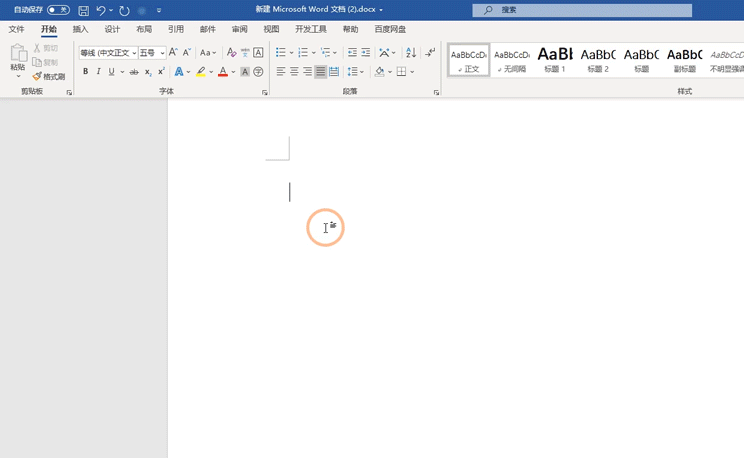Click the Decrease Font Size icon
This screenshot has width=744, height=458.
click(186, 52)
